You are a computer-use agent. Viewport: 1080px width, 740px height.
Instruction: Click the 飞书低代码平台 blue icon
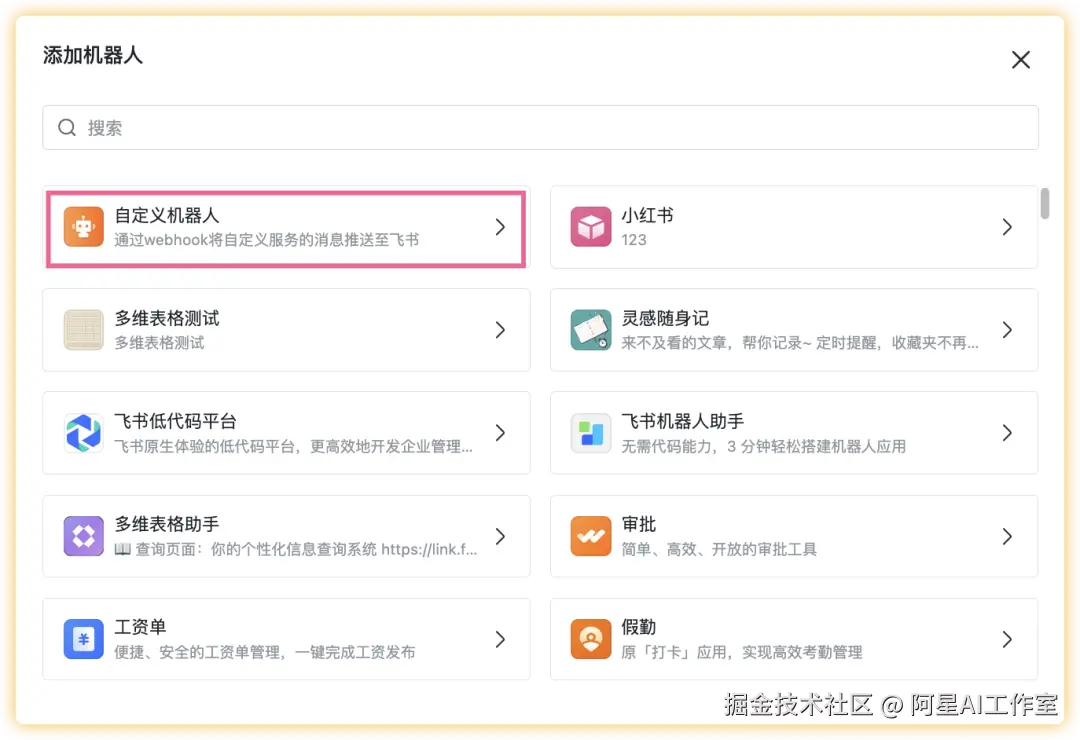click(83, 433)
